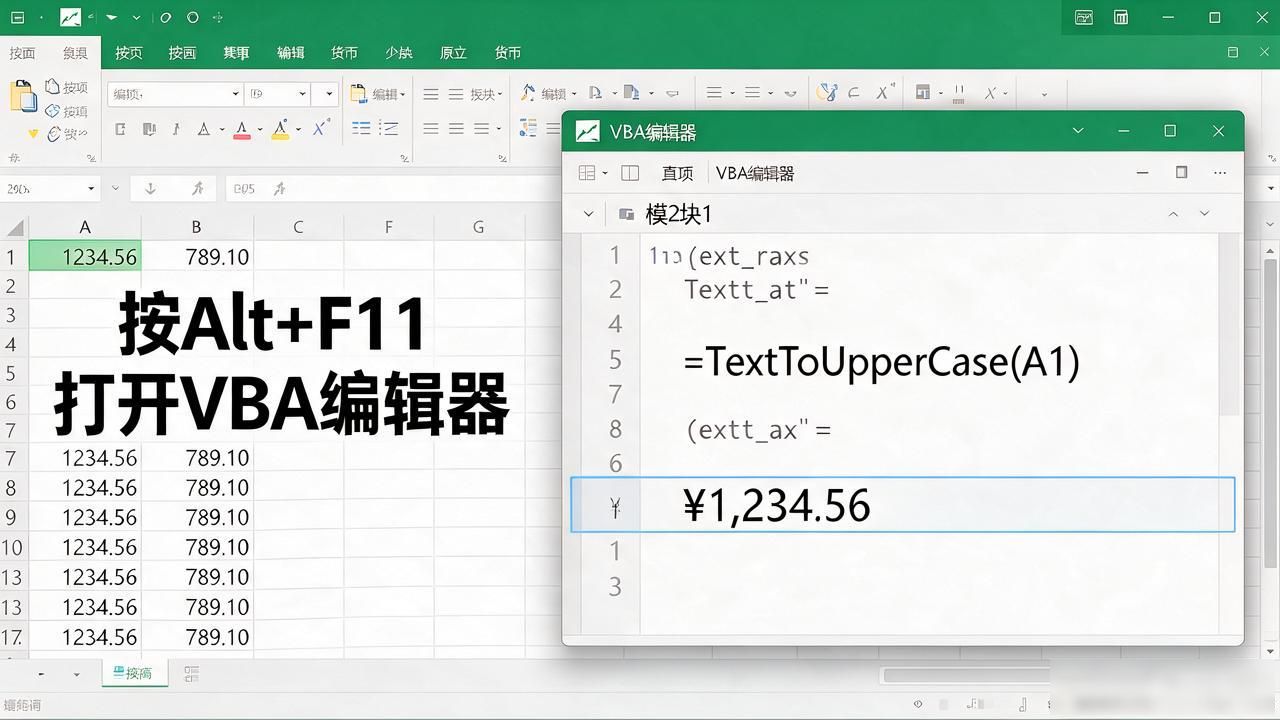Open the name box dropdown arrow
This screenshot has width=1280, height=720.
tap(91, 188)
